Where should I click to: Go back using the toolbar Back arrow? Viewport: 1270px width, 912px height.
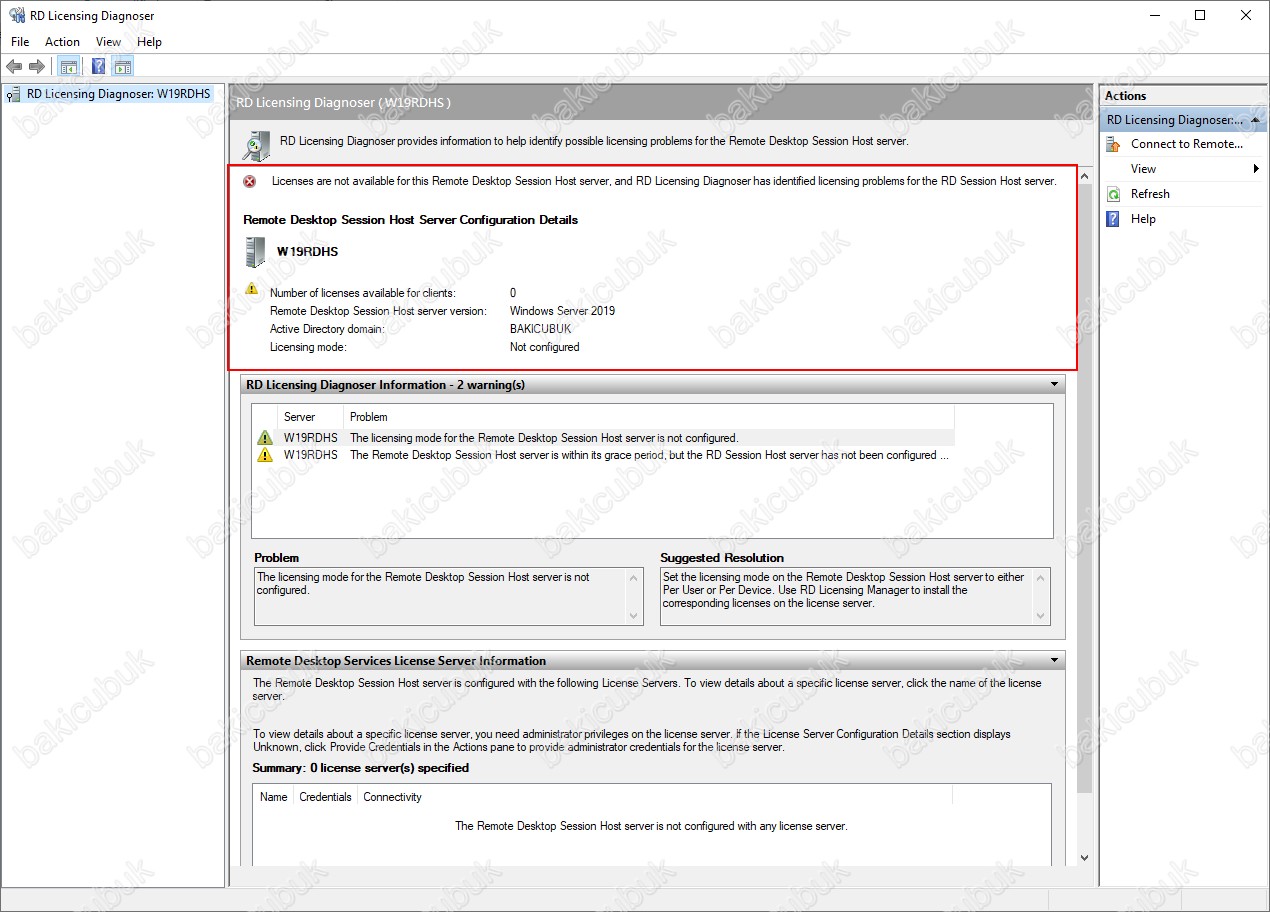pyautogui.click(x=14, y=67)
